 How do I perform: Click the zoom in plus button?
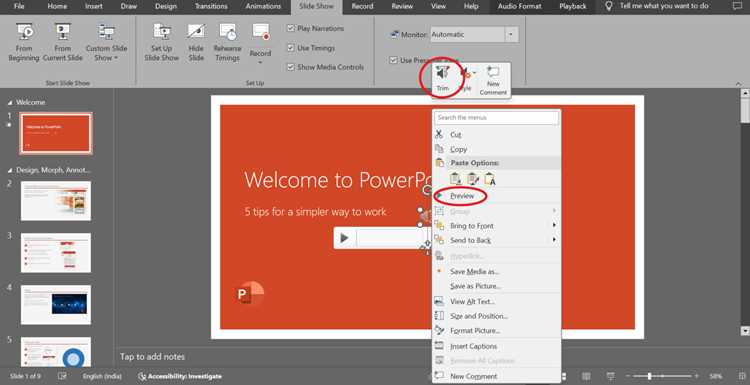pyautogui.click(x=696, y=376)
